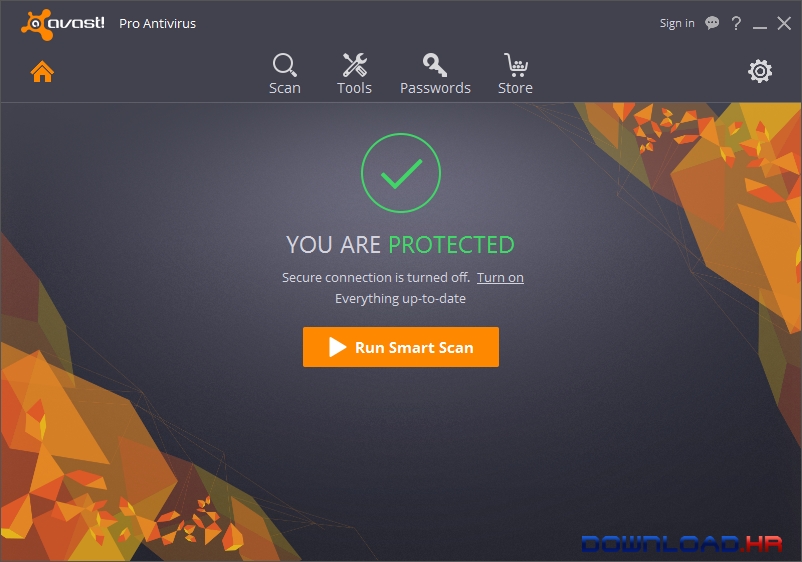Click the feedback speech bubble icon

[712, 23]
